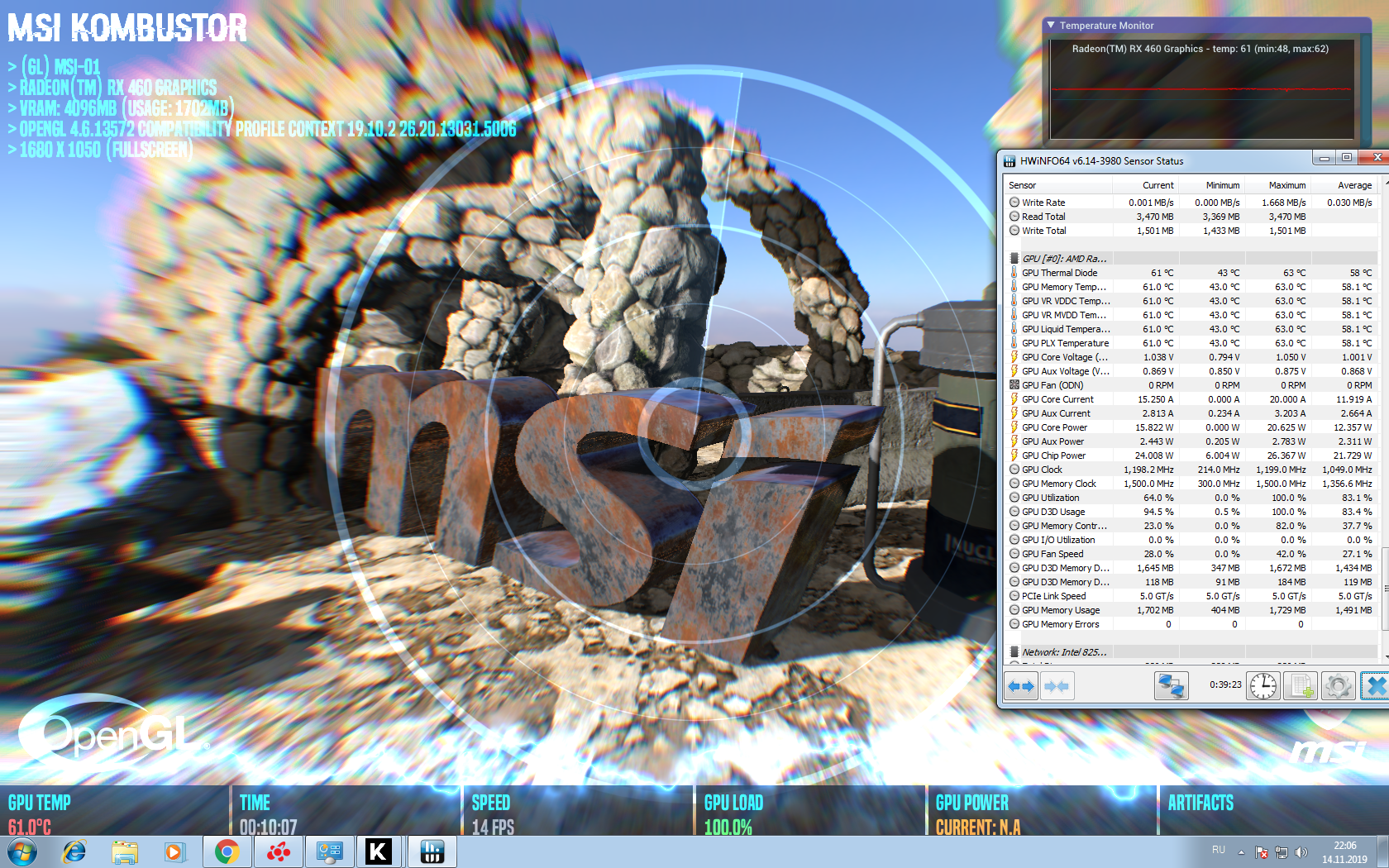
Task: Select the GPU Memory Usage row
Action: [1191, 610]
